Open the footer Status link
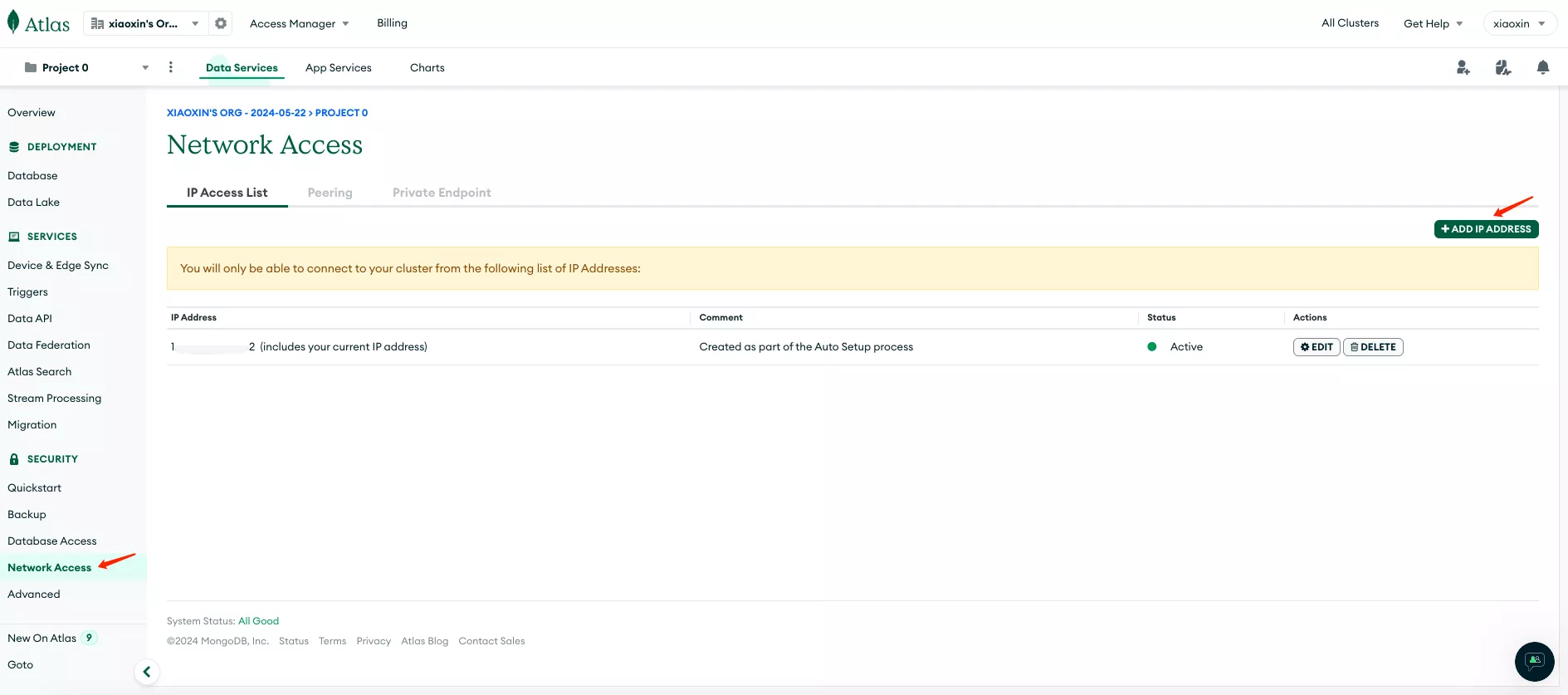Screen dimensions: 1568x695 [x=294, y=641]
